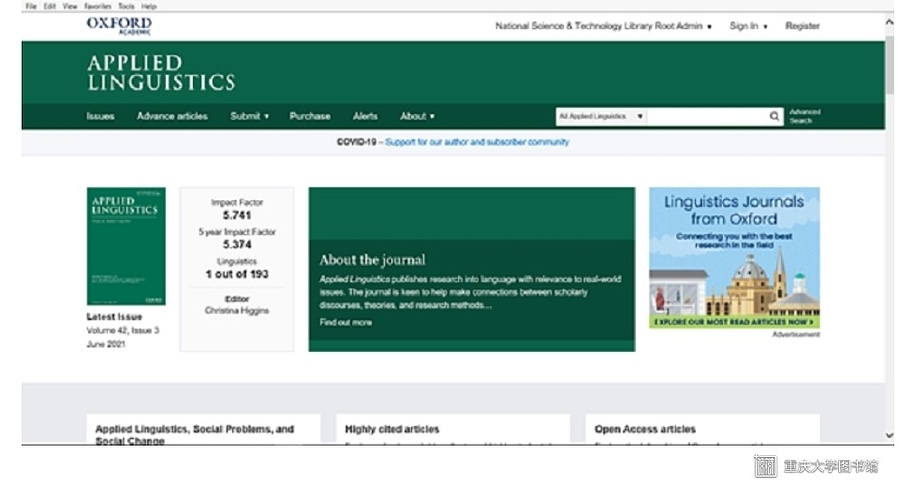Expand National Science & Technology Library account menu
This screenshot has width=900, height=499.
(x=603, y=26)
